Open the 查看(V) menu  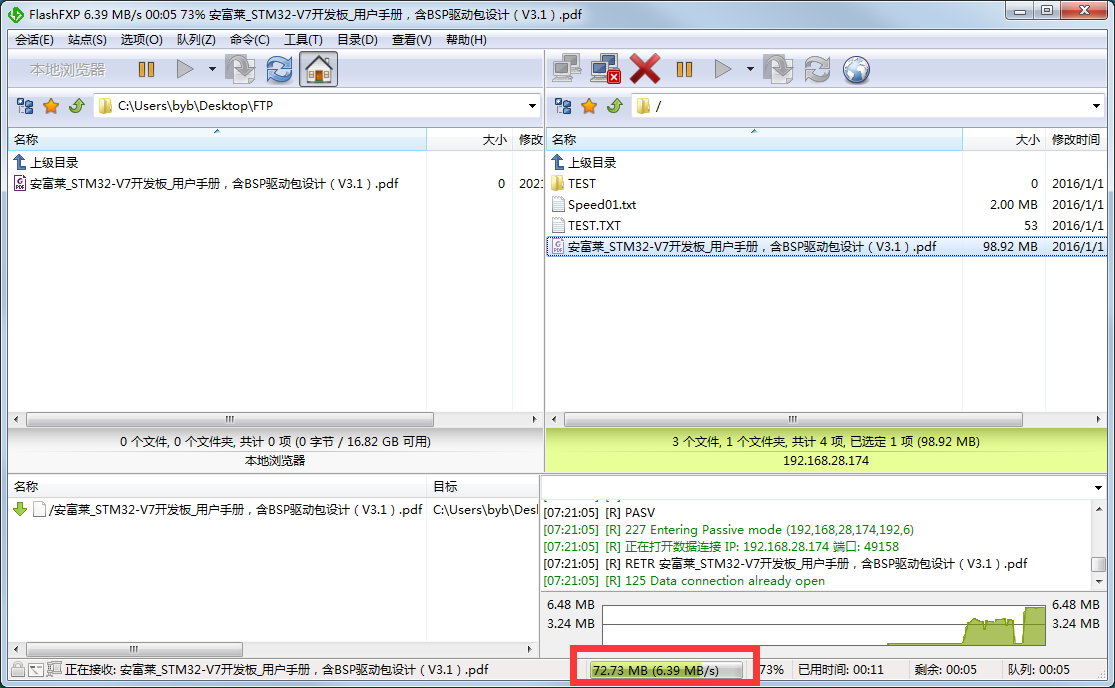point(411,40)
